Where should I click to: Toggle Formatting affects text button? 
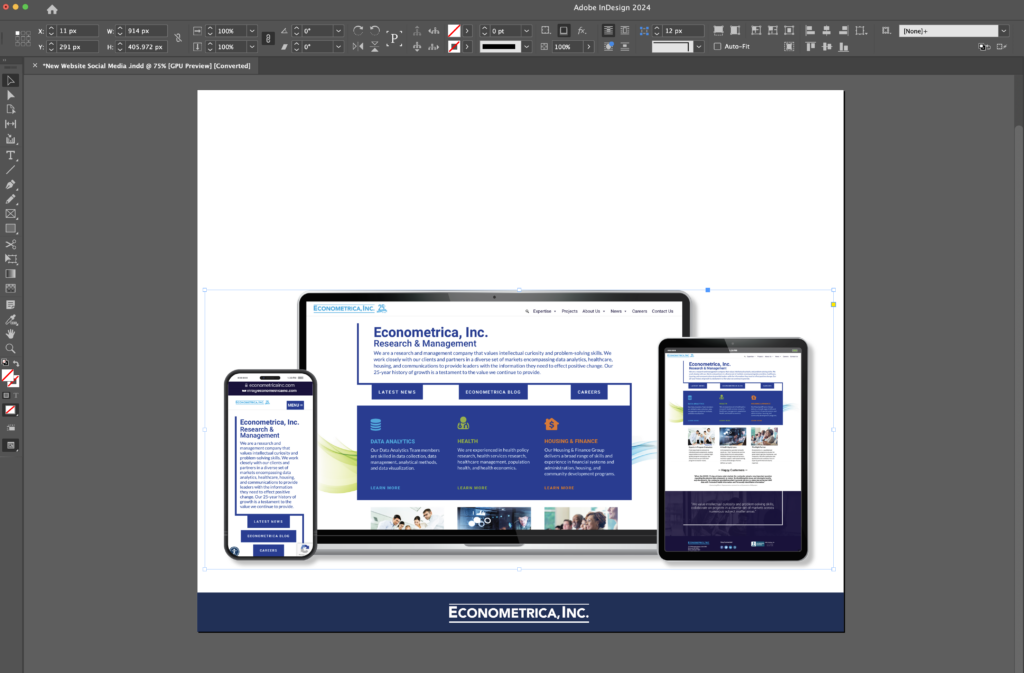coord(16,396)
